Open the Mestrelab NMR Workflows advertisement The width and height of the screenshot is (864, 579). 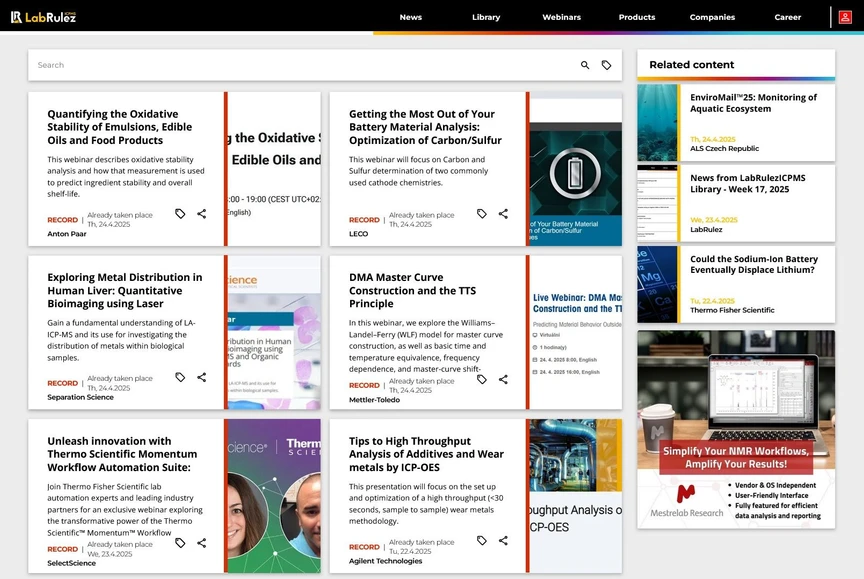[x=736, y=430]
